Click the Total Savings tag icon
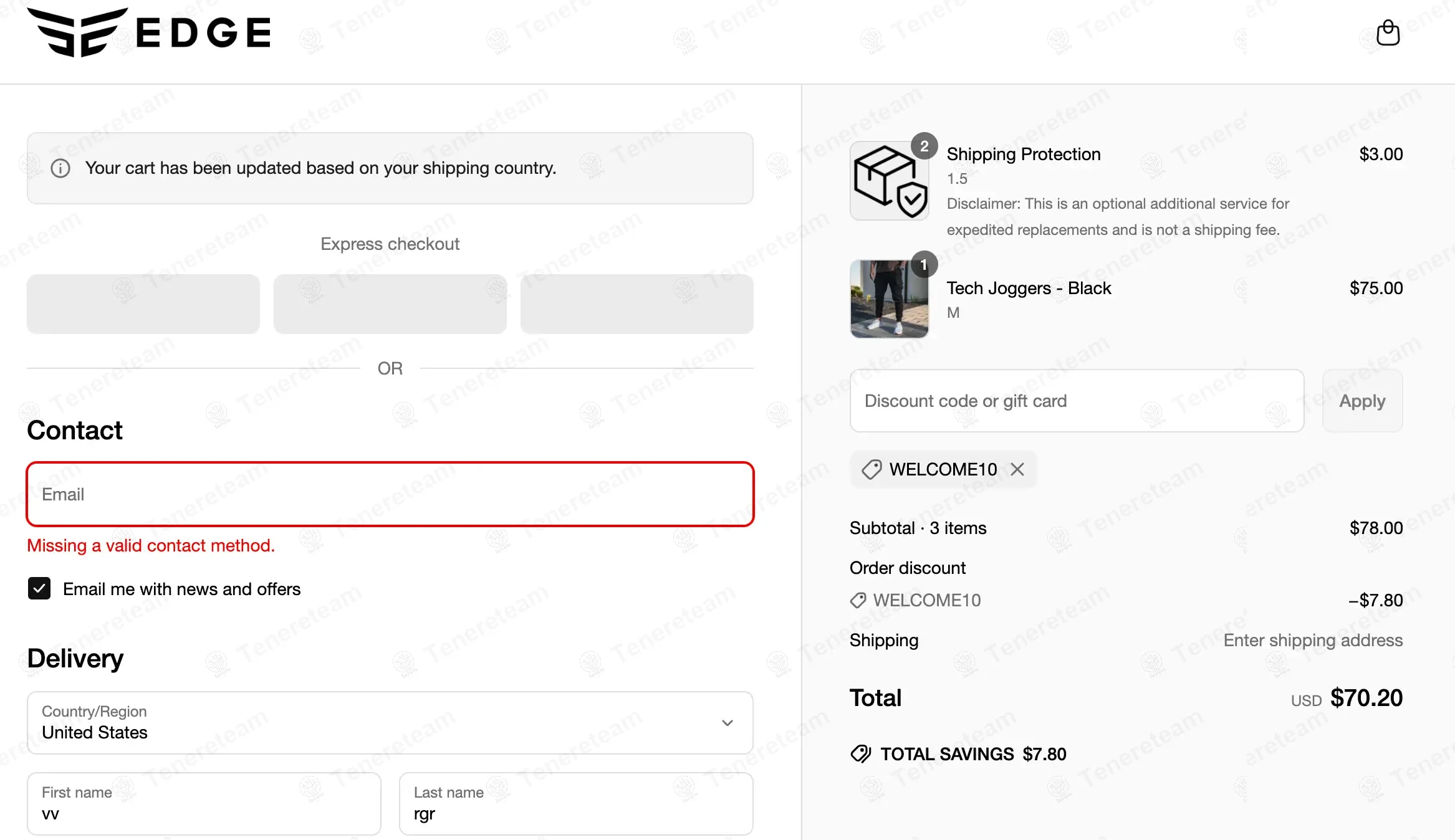 coord(861,754)
